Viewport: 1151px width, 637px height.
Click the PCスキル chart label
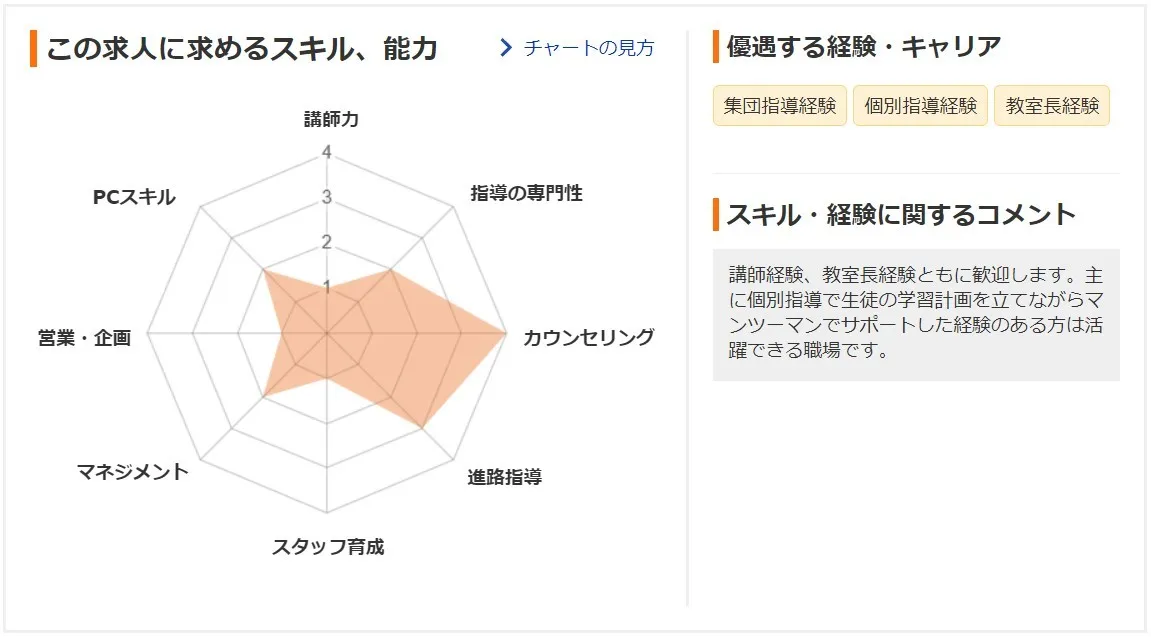pyautogui.click(x=134, y=197)
